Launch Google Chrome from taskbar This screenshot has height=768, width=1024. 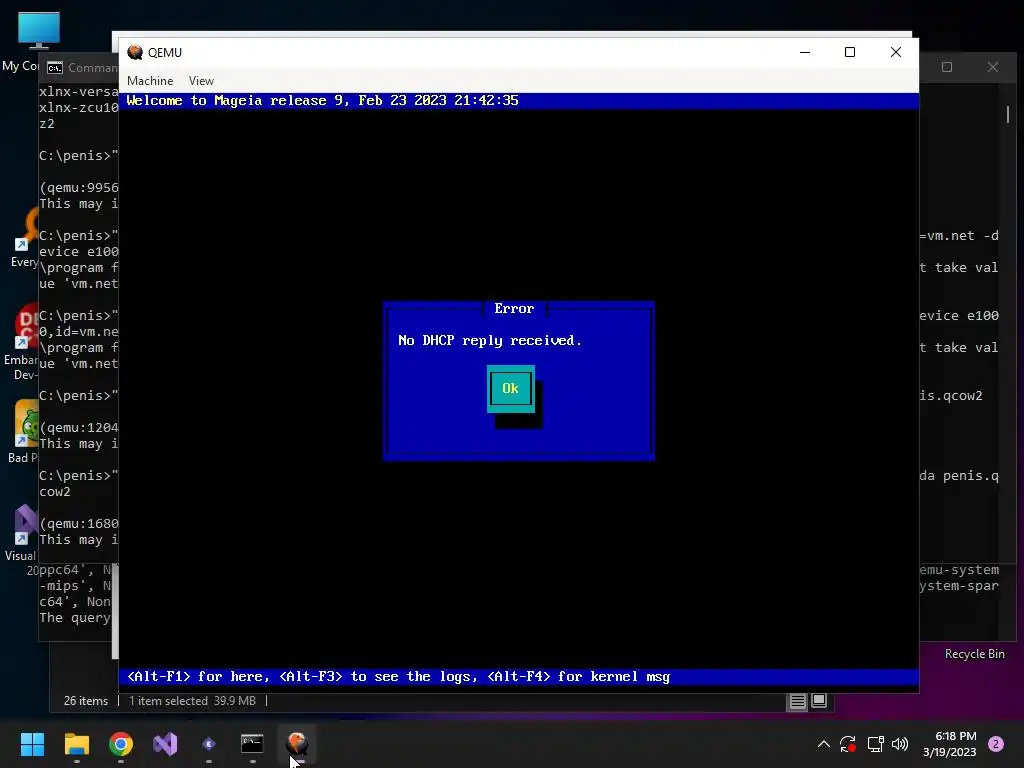coord(121,744)
